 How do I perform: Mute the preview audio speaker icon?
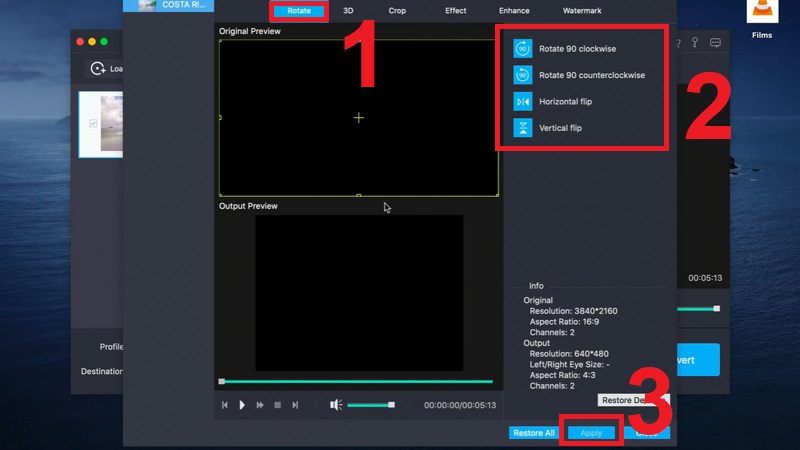pos(336,405)
